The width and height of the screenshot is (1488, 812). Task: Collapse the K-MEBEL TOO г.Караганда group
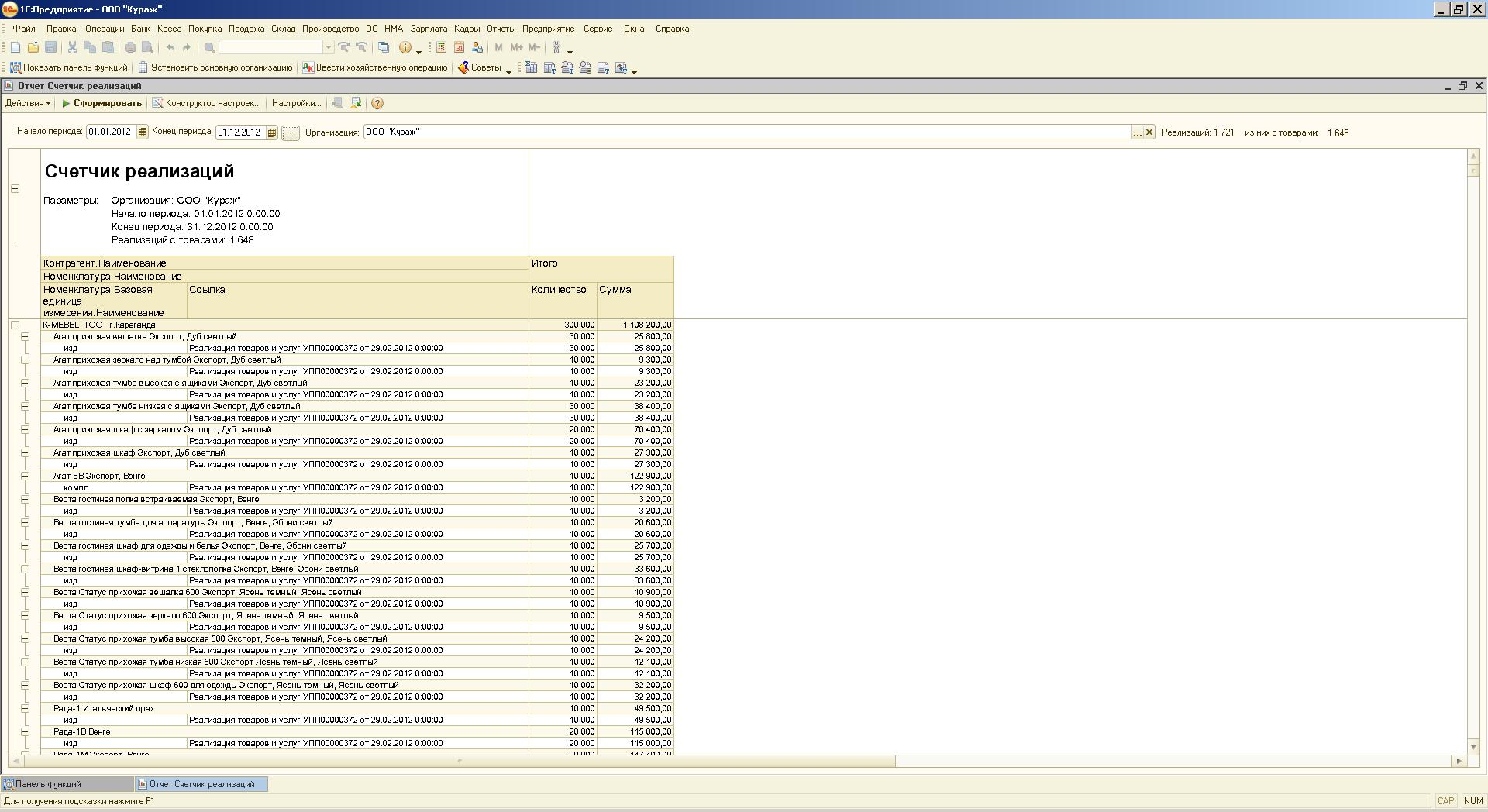[x=15, y=325]
